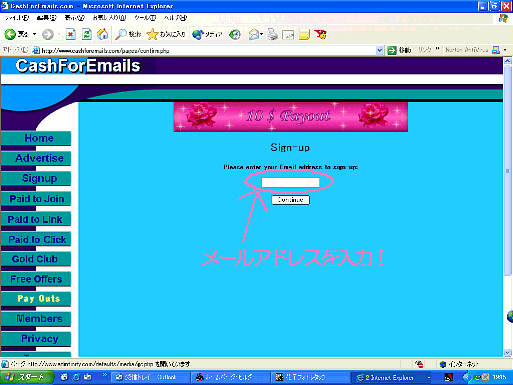
Task: Open the first menu in menu bar
Action: [x=16, y=18]
